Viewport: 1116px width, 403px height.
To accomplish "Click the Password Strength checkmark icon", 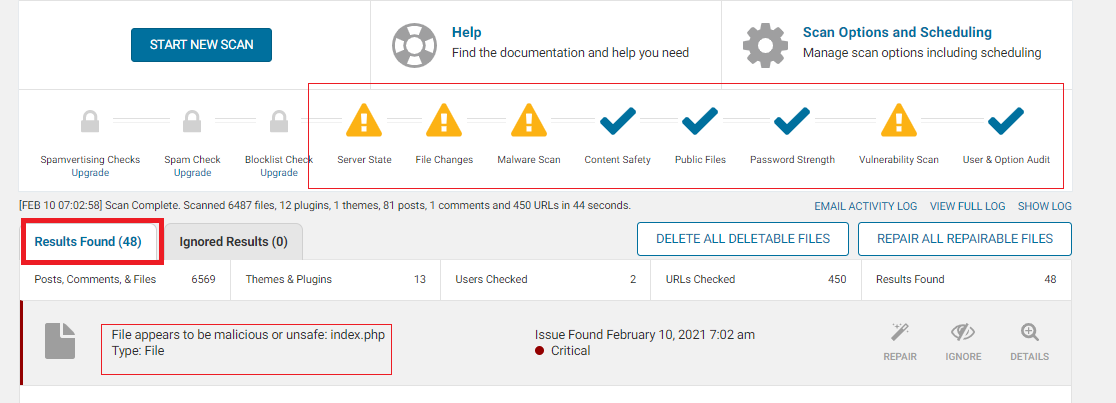I will [x=792, y=122].
